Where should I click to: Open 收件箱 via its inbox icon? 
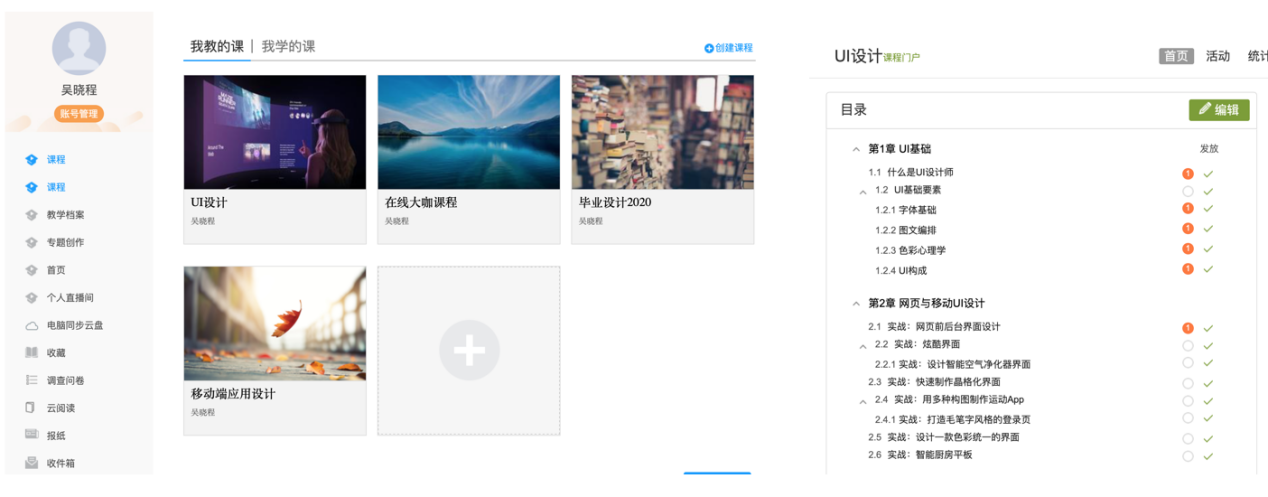coord(31,463)
